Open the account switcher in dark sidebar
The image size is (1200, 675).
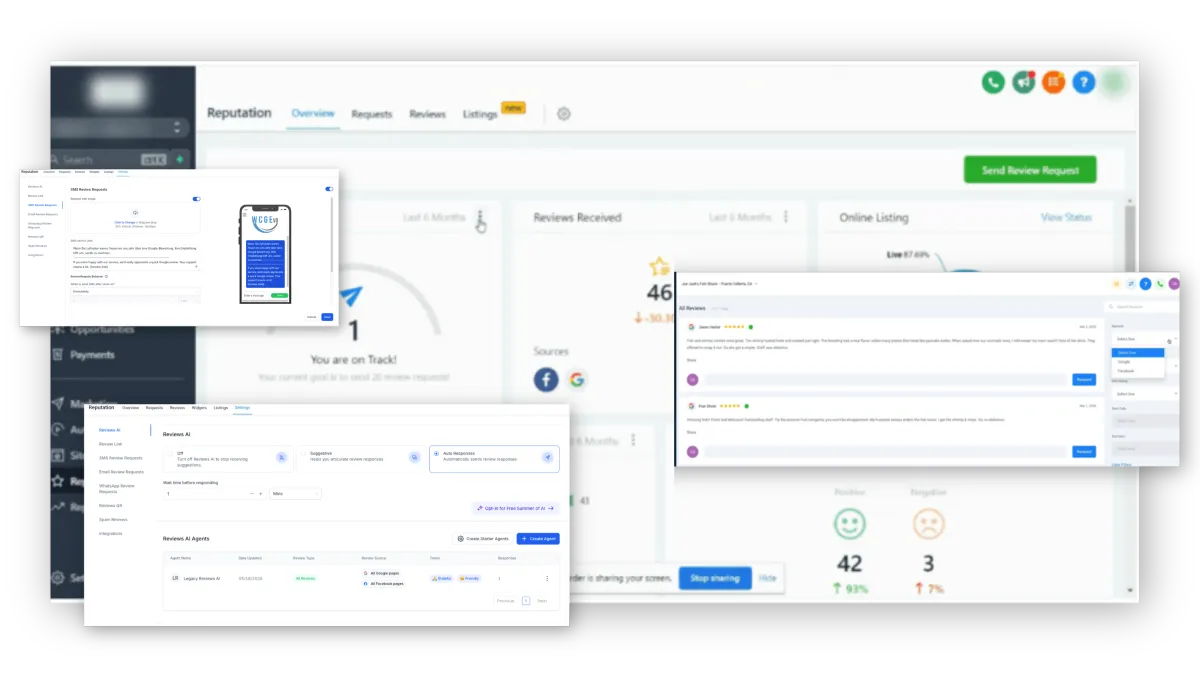coord(121,128)
